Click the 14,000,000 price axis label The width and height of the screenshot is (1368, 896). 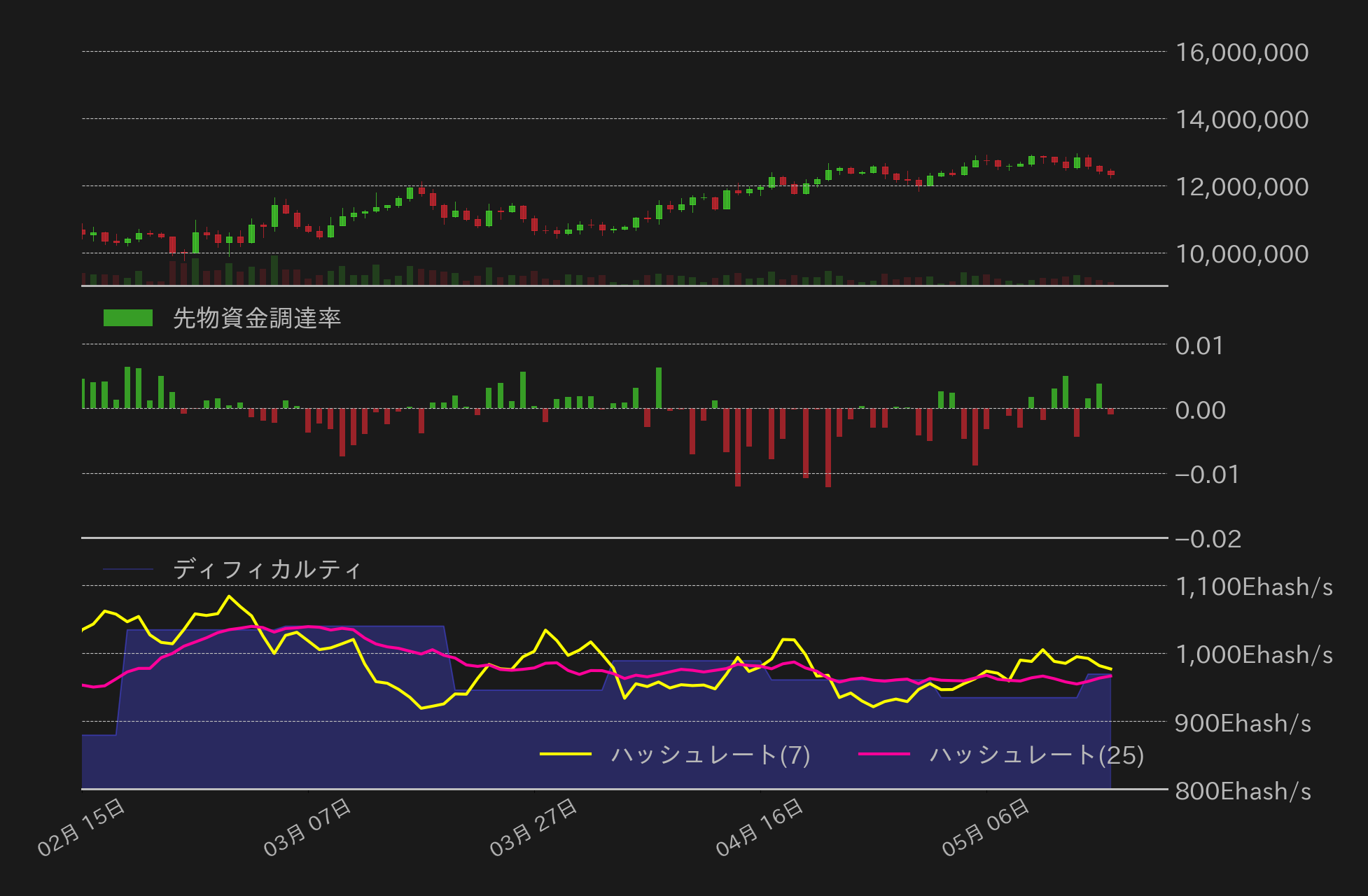[x=1242, y=120]
